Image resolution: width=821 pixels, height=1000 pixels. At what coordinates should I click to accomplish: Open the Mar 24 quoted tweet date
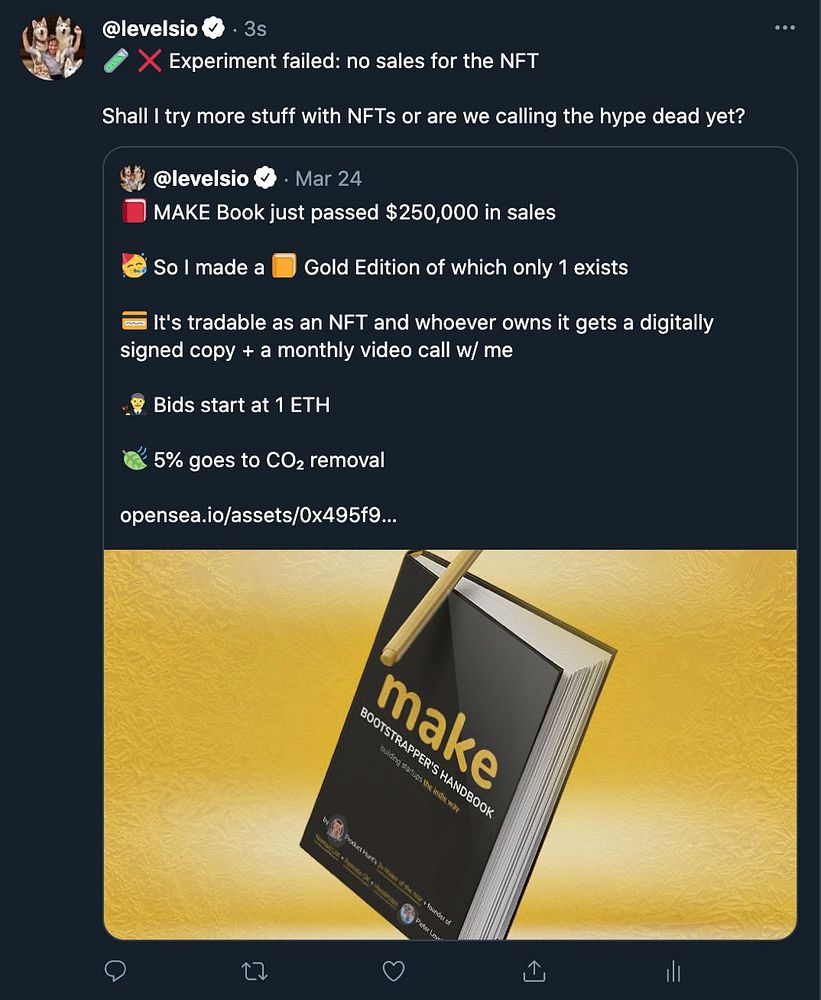[x=329, y=179]
